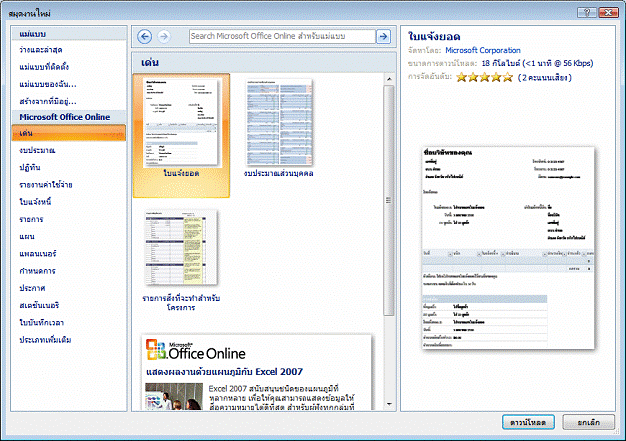Open the ว่างและล่าสุด category
The width and height of the screenshot is (626, 441).
pos(41,50)
